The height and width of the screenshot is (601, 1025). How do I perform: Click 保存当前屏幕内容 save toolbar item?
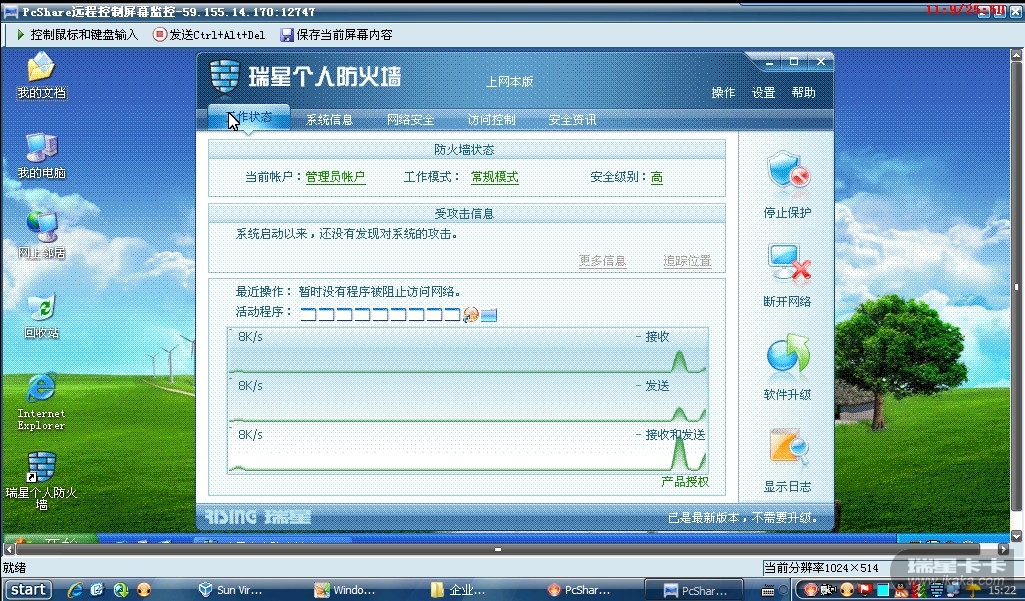click(336, 35)
